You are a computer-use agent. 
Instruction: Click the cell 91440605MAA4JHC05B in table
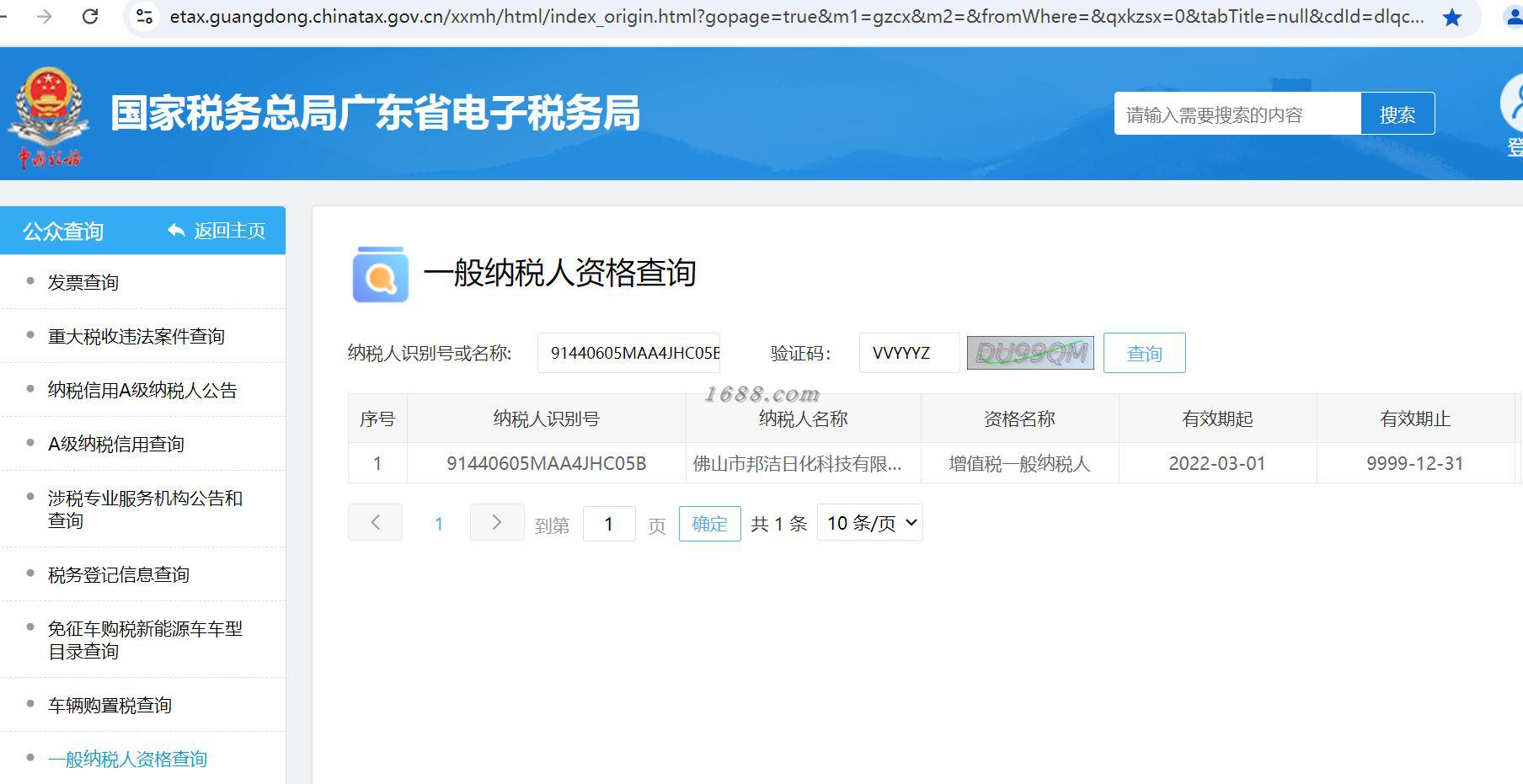pyautogui.click(x=547, y=463)
